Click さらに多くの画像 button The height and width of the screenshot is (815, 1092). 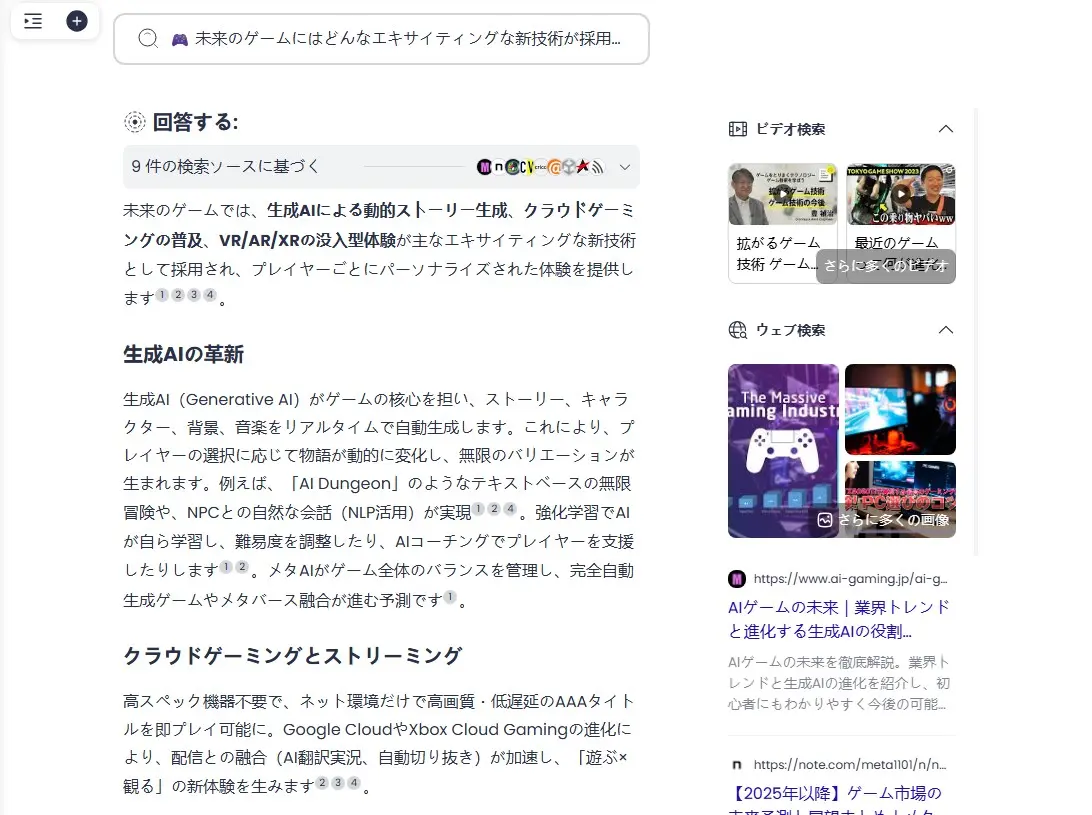(882, 520)
